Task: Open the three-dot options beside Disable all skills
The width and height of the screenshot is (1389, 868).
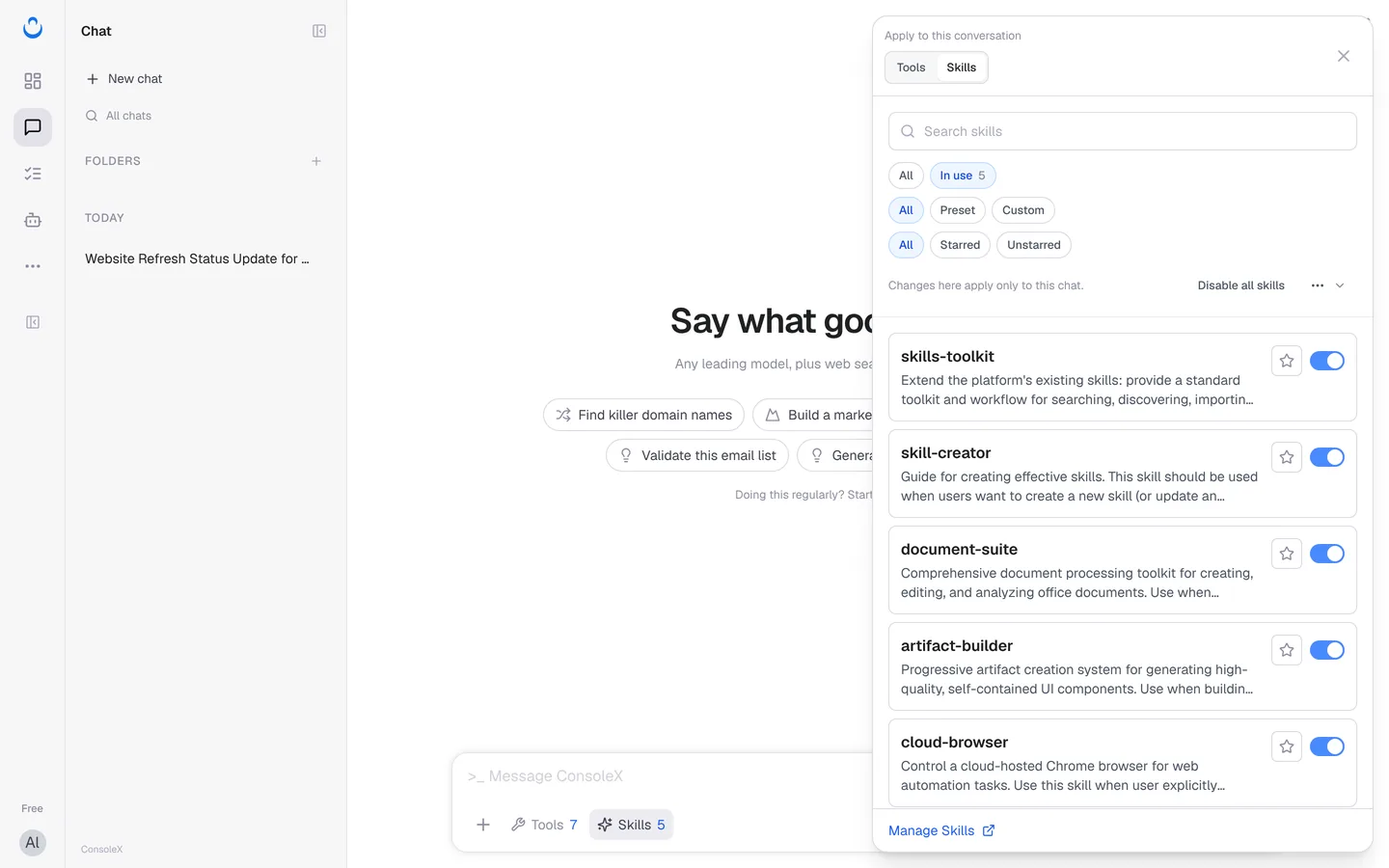Action: coord(1318,285)
